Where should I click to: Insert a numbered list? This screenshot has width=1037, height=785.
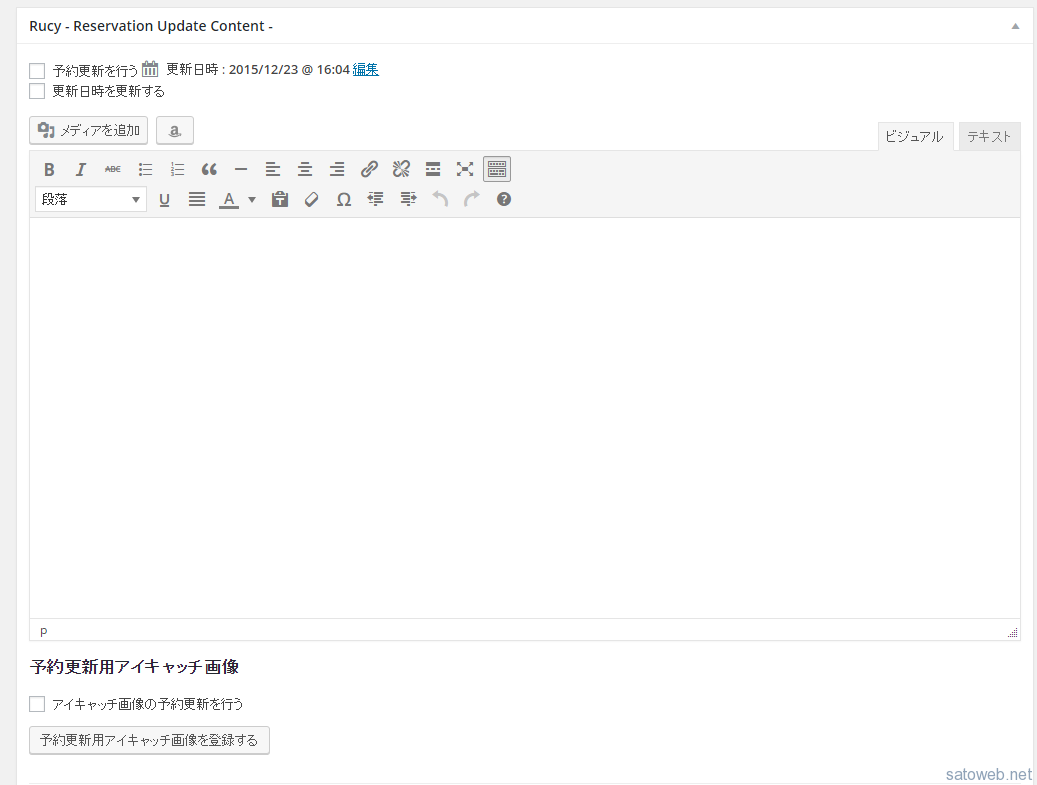(x=177, y=169)
